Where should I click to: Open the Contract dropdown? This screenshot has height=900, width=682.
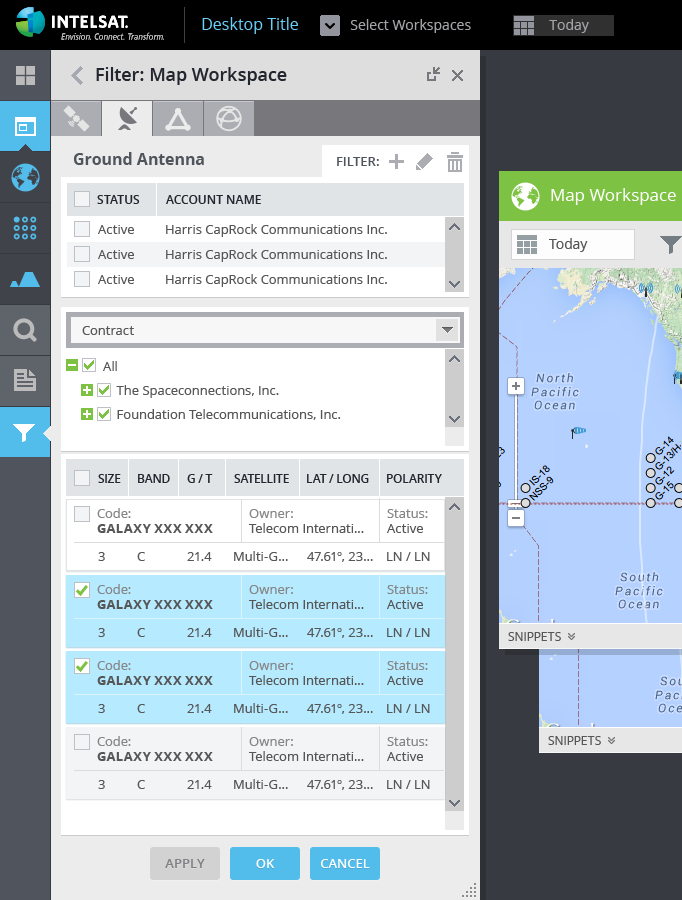pos(265,330)
